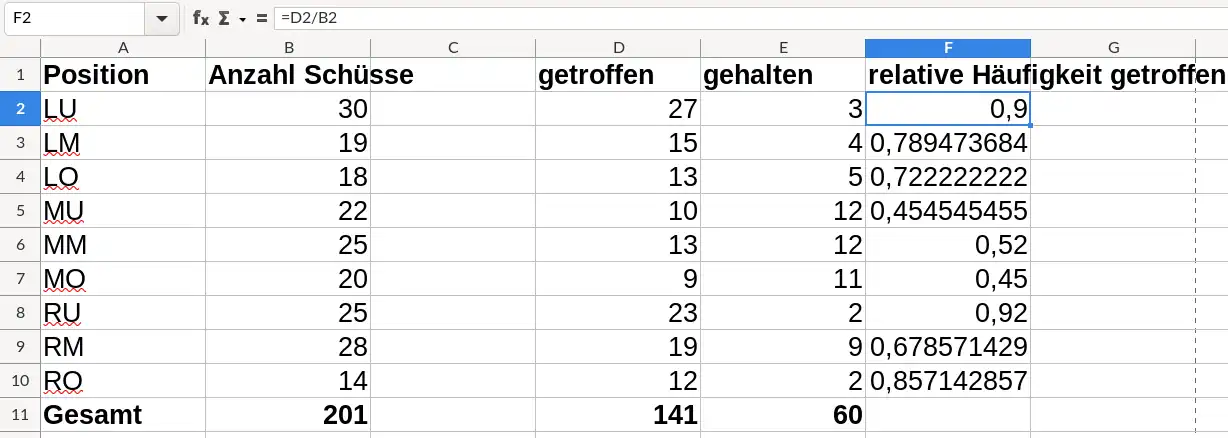Select row 11 header
The image size is (1228, 438).
(x=20, y=415)
